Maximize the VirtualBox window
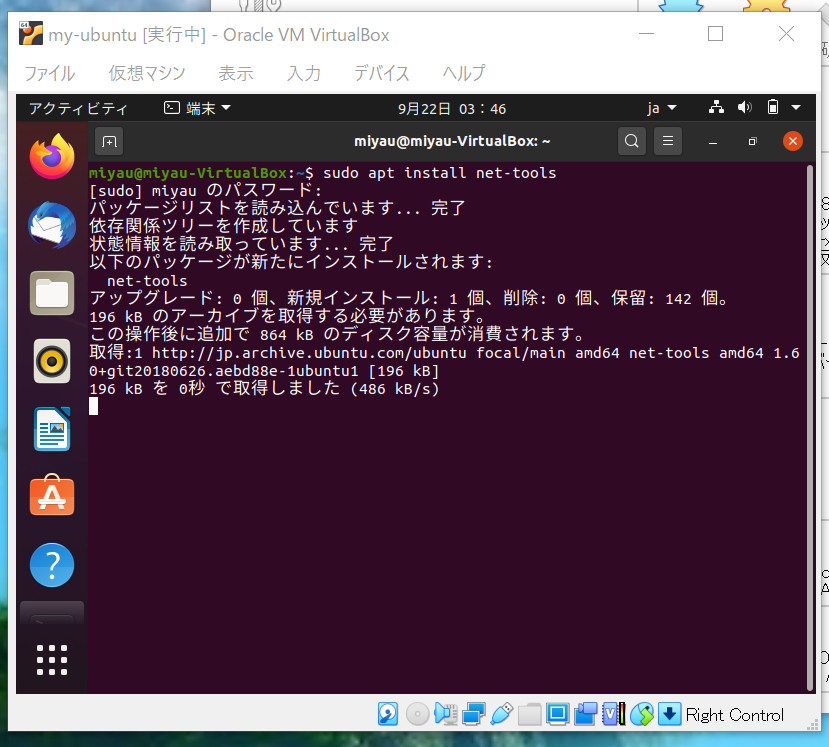 point(715,34)
